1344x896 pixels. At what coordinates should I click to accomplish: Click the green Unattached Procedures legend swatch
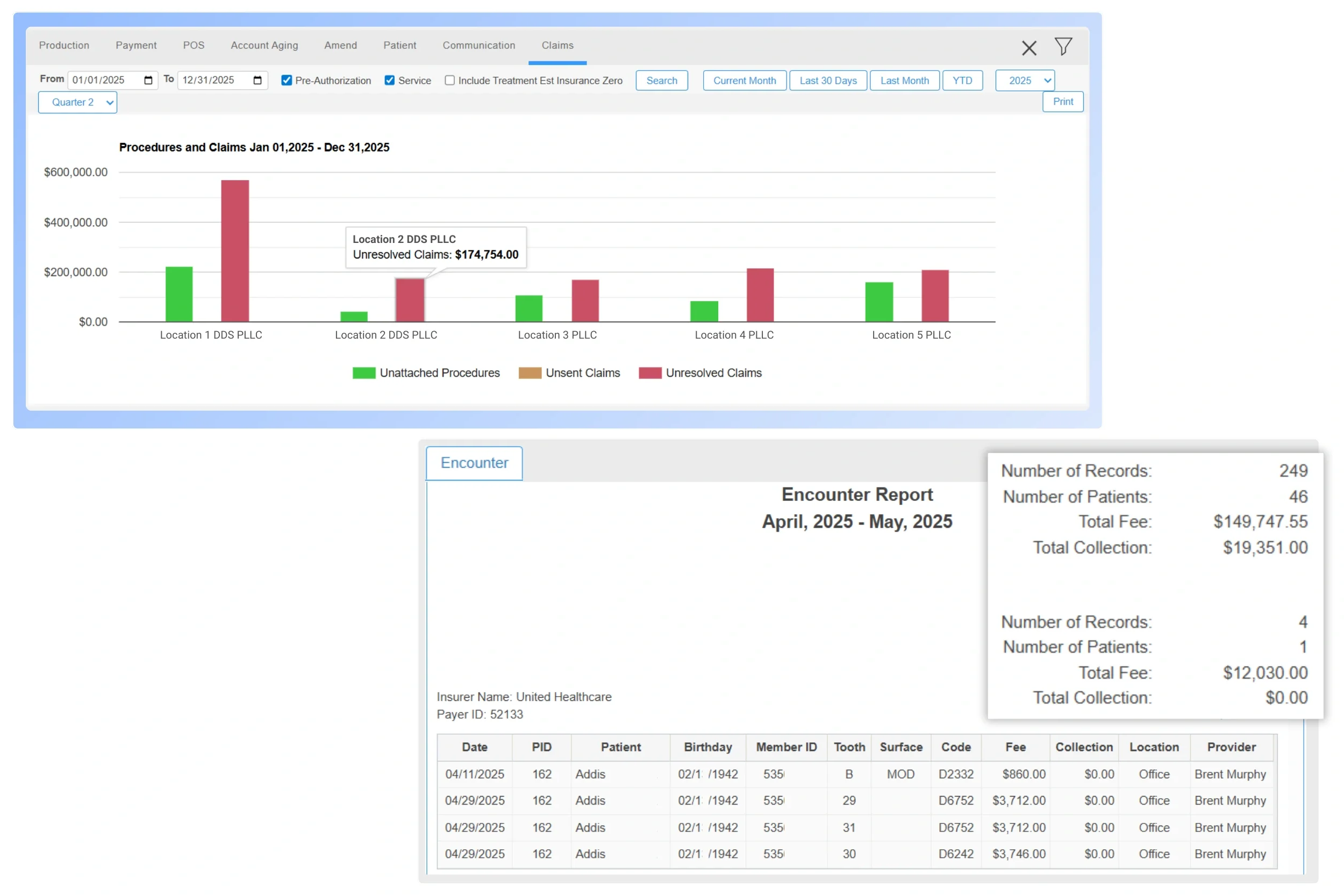click(x=363, y=373)
